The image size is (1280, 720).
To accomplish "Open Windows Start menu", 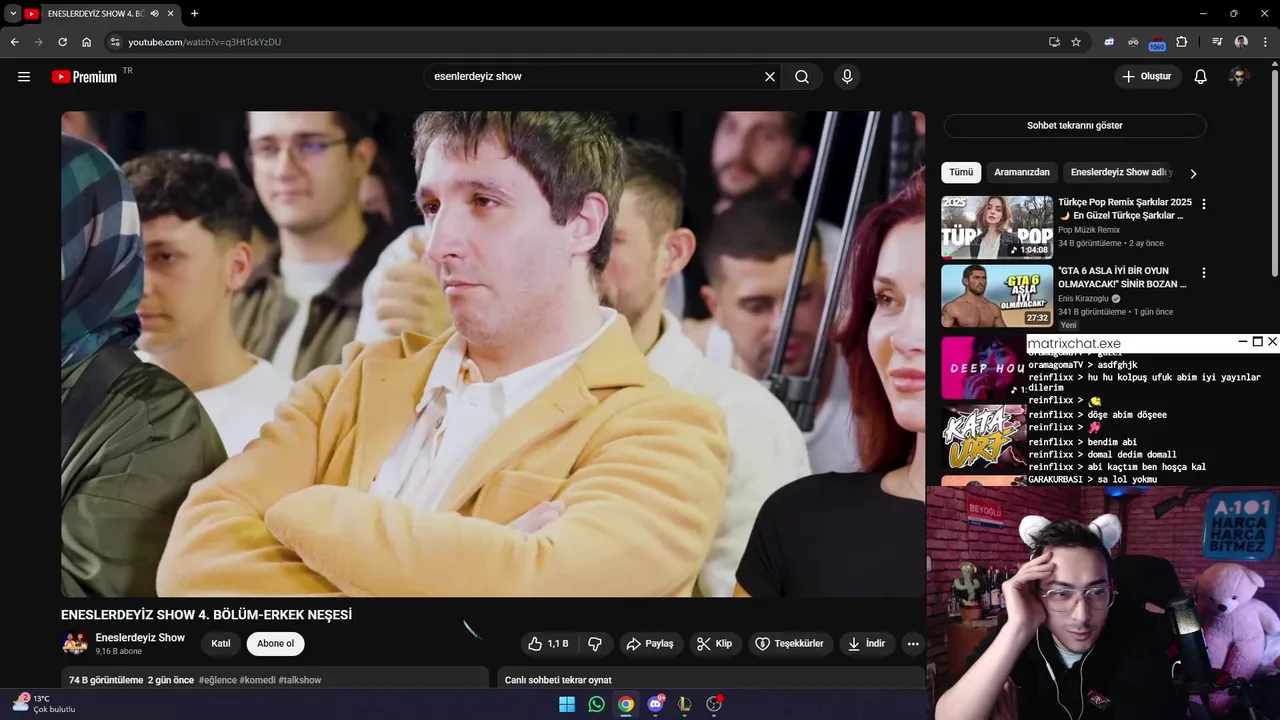I will pyautogui.click(x=567, y=704).
